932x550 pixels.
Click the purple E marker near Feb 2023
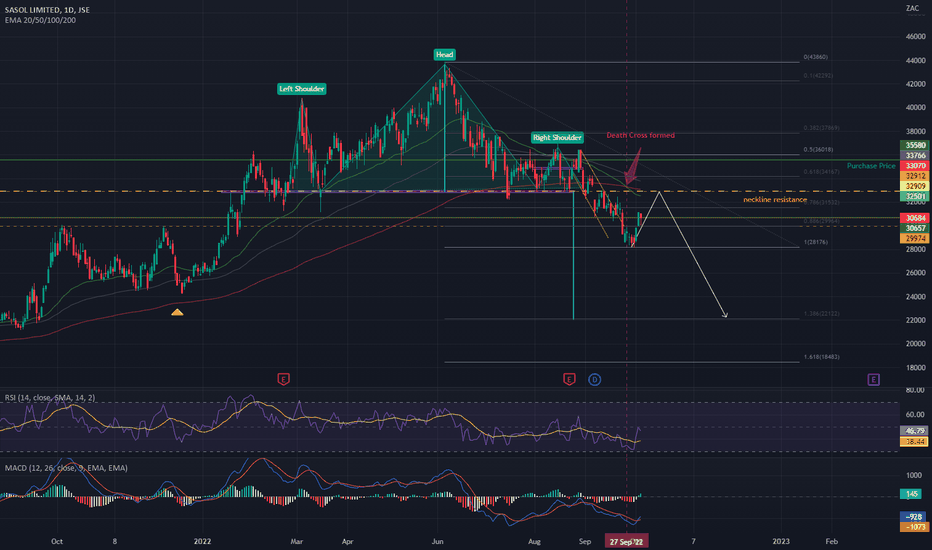coord(873,379)
